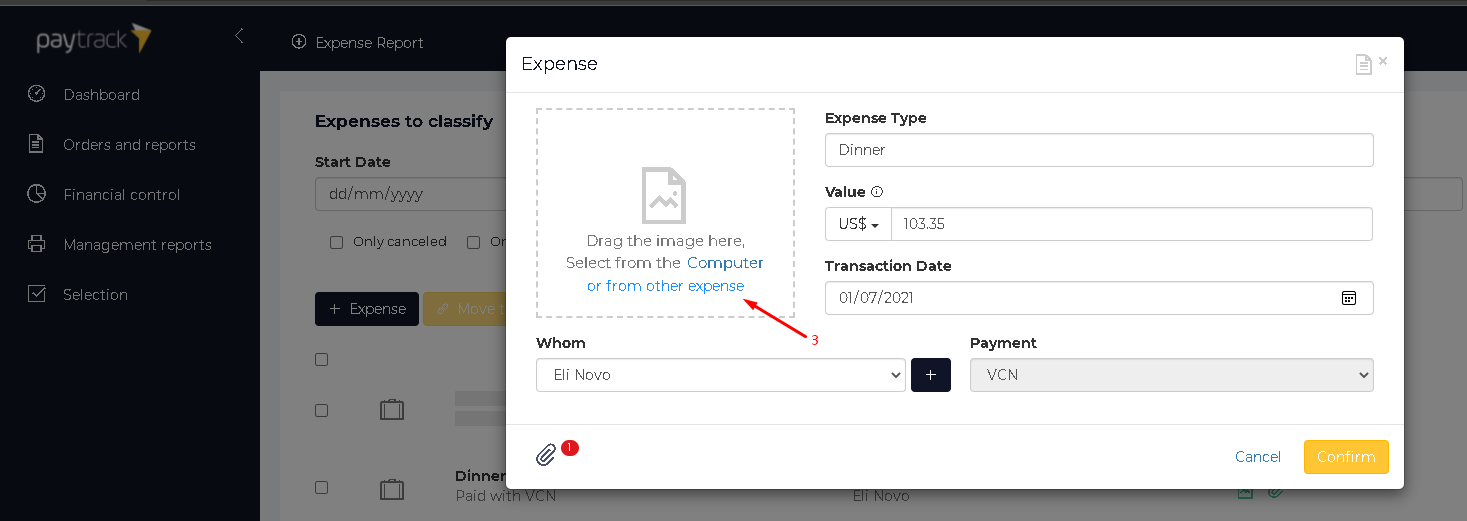Screen dimensions: 1467x521
Task: Open Orders and reports menu item
Action: coord(129,145)
